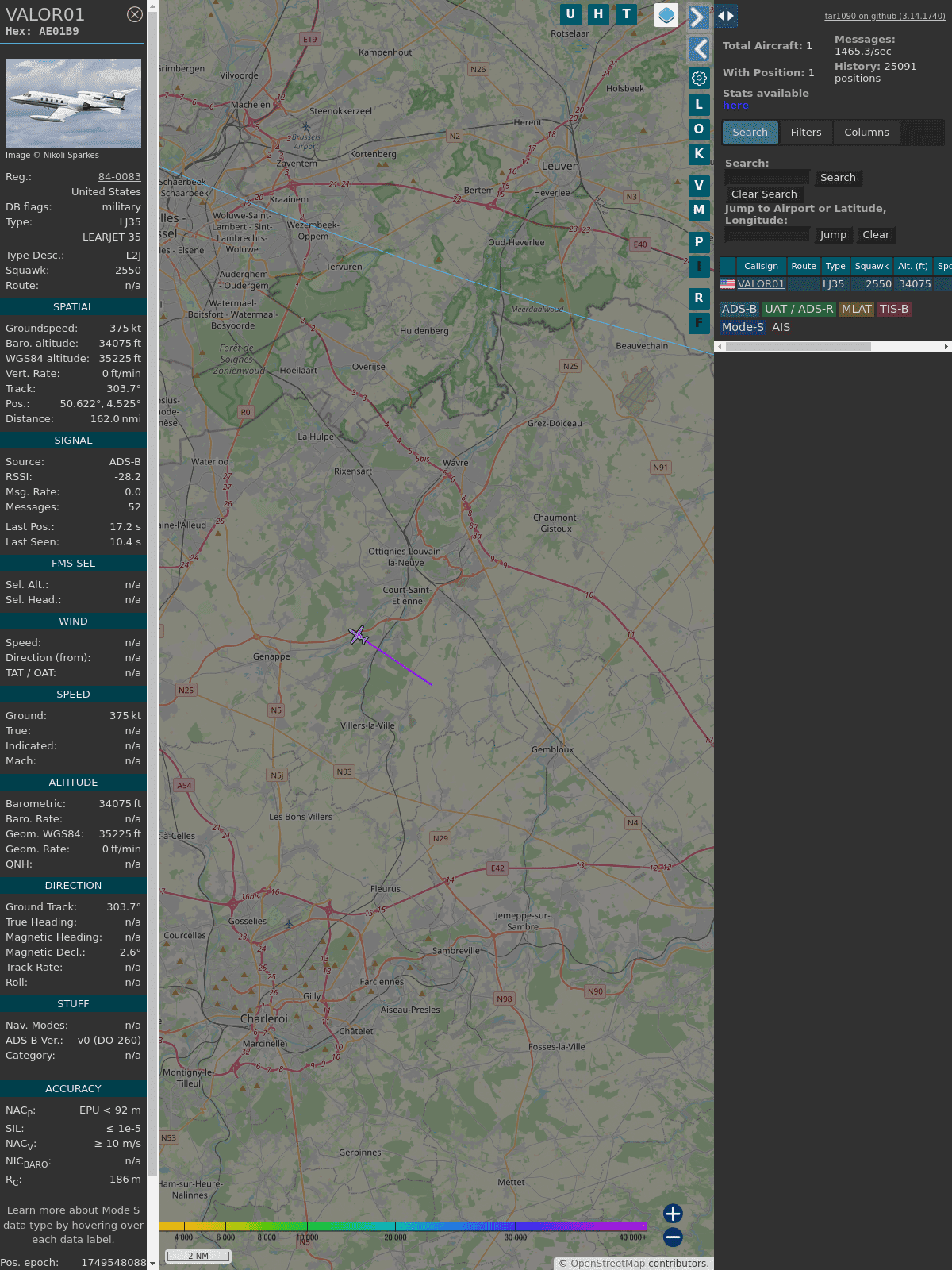Toggle Mode-S source legend
Viewport: 952px width, 1270px height.
pyautogui.click(x=743, y=328)
